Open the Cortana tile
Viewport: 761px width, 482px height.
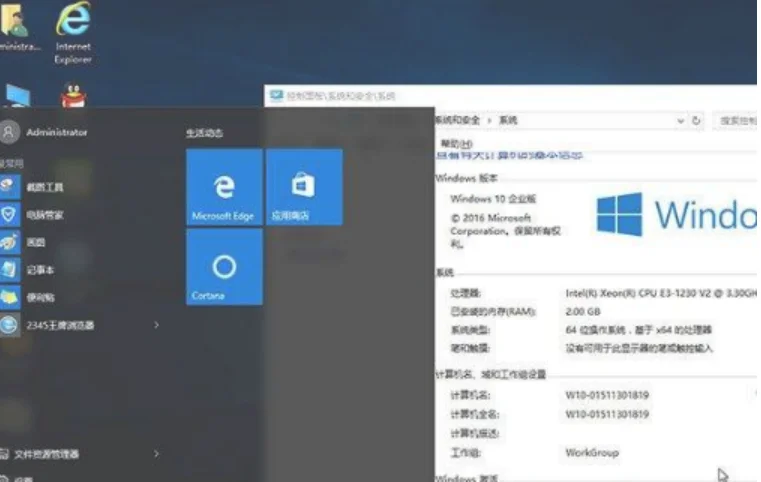click(x=224, y=267)
